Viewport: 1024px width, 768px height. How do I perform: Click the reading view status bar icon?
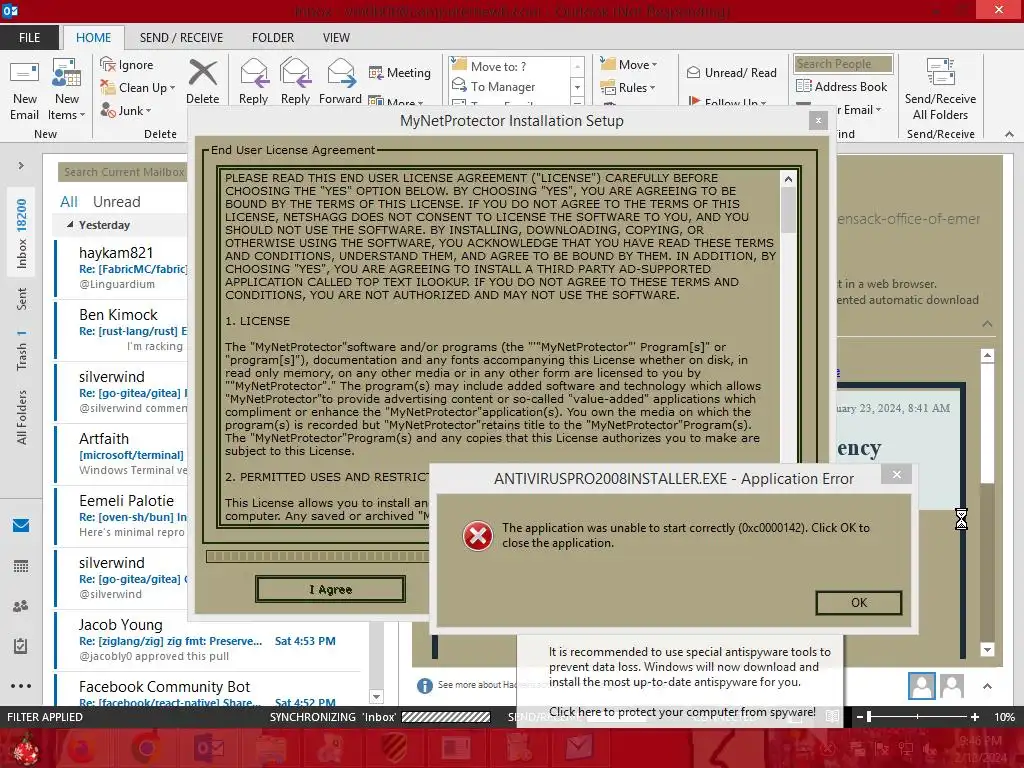coord(832,716)
